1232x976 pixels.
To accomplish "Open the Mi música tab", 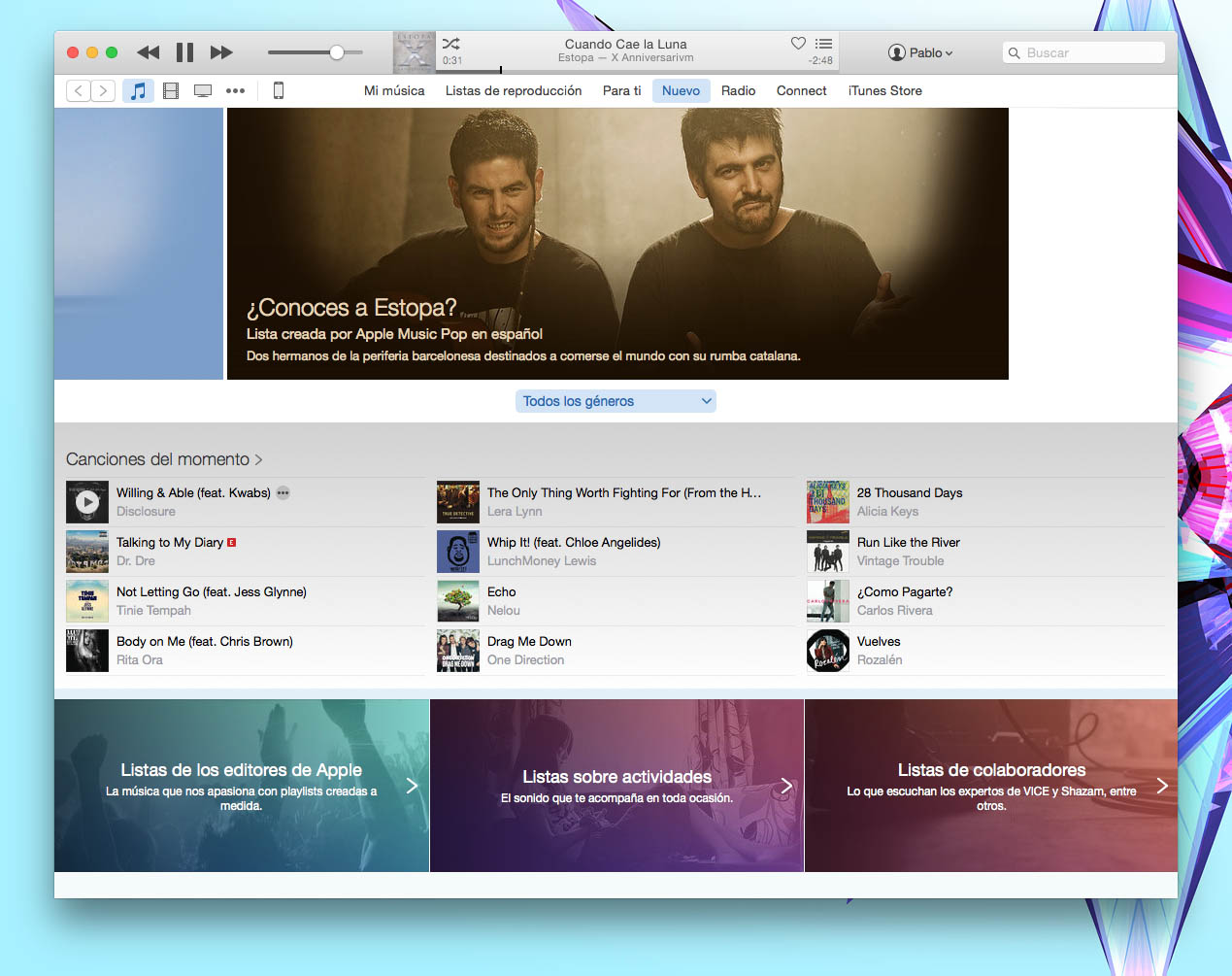I will (394, 90).
